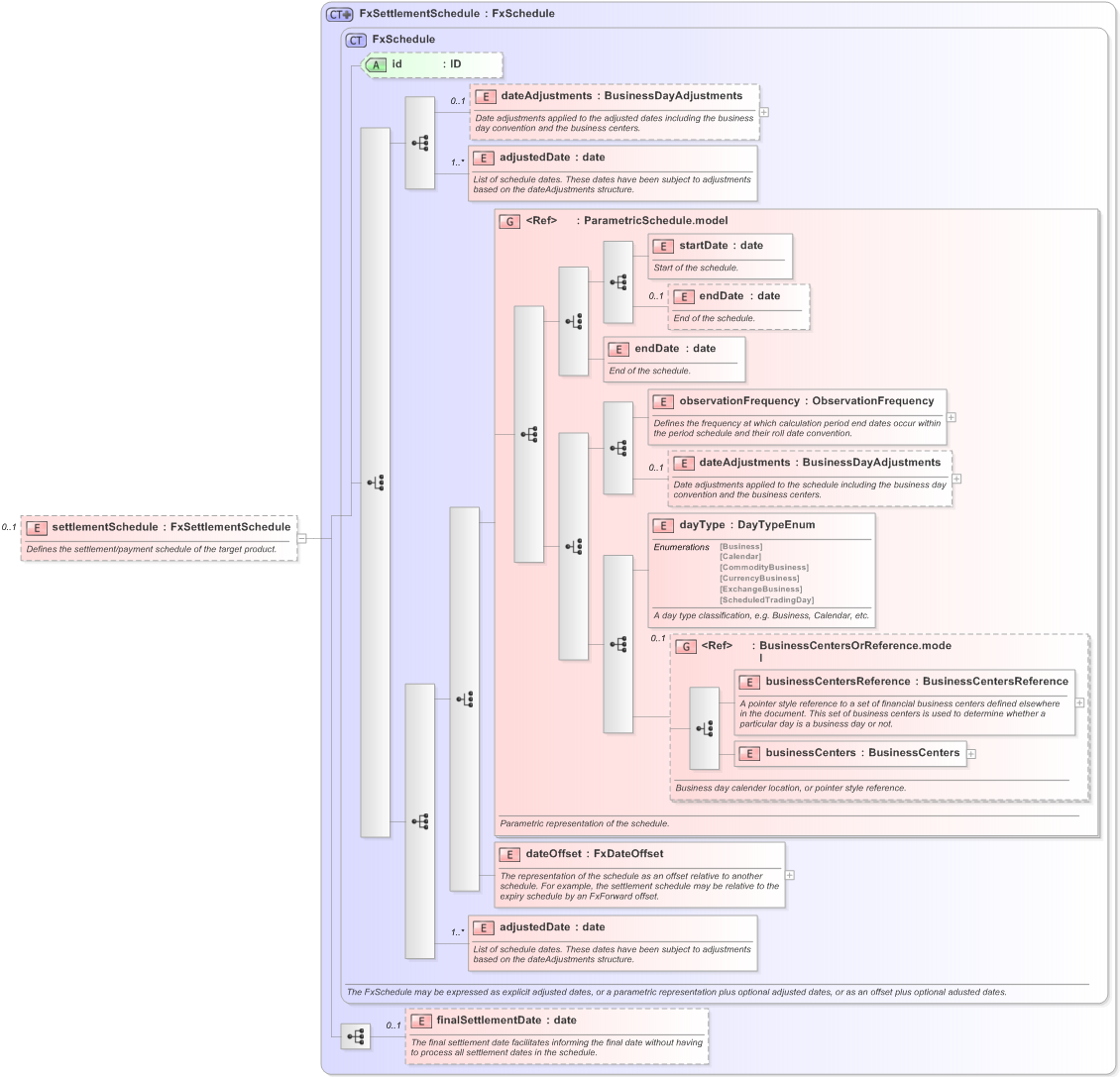1120x1077 pixels.
Task: Click the [ScheduledTradingDay] enumeration value
Action: coord(766,599)
